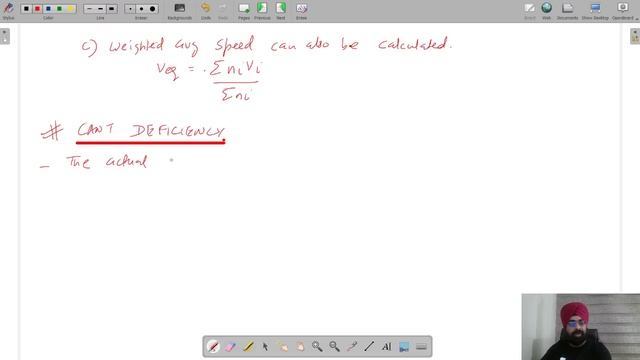Select the thick line width
640x360 pixels.
click(x=111, y=9)
